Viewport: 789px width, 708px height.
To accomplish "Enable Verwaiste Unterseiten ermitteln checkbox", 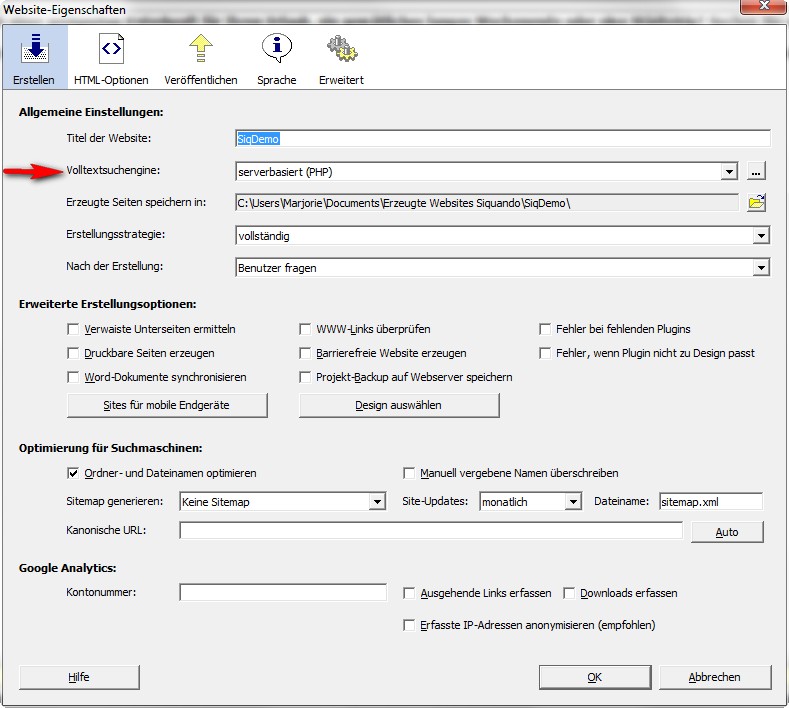I will (73, 329).
